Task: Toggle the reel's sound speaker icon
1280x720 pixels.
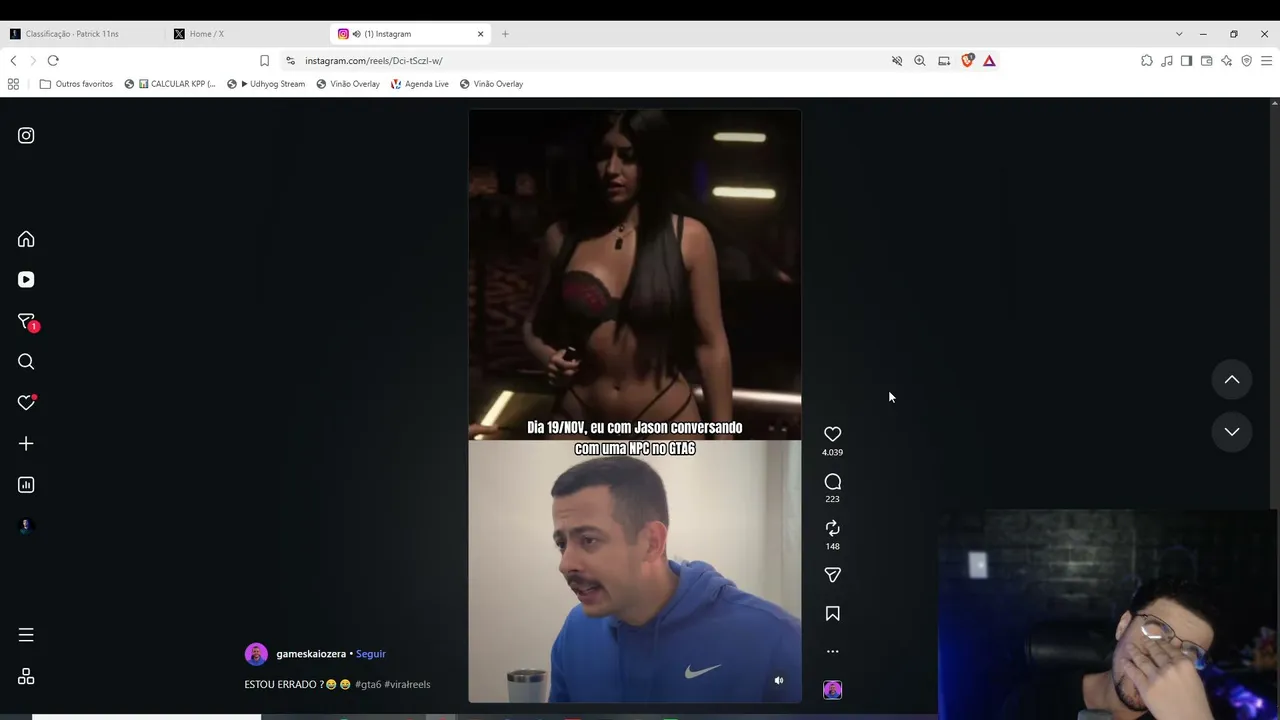Action: pos(779,680)
